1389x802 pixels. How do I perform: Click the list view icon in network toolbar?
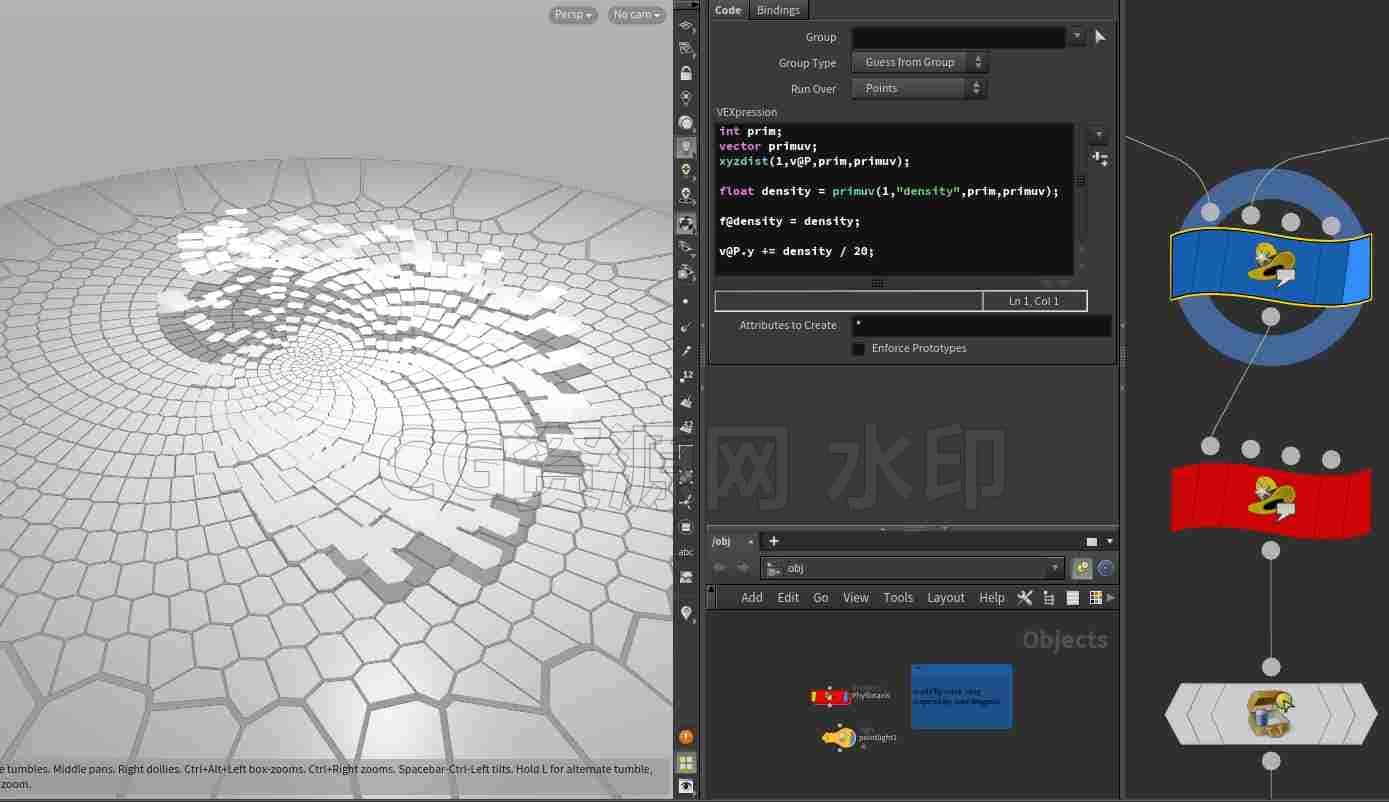pos(1072,597)
